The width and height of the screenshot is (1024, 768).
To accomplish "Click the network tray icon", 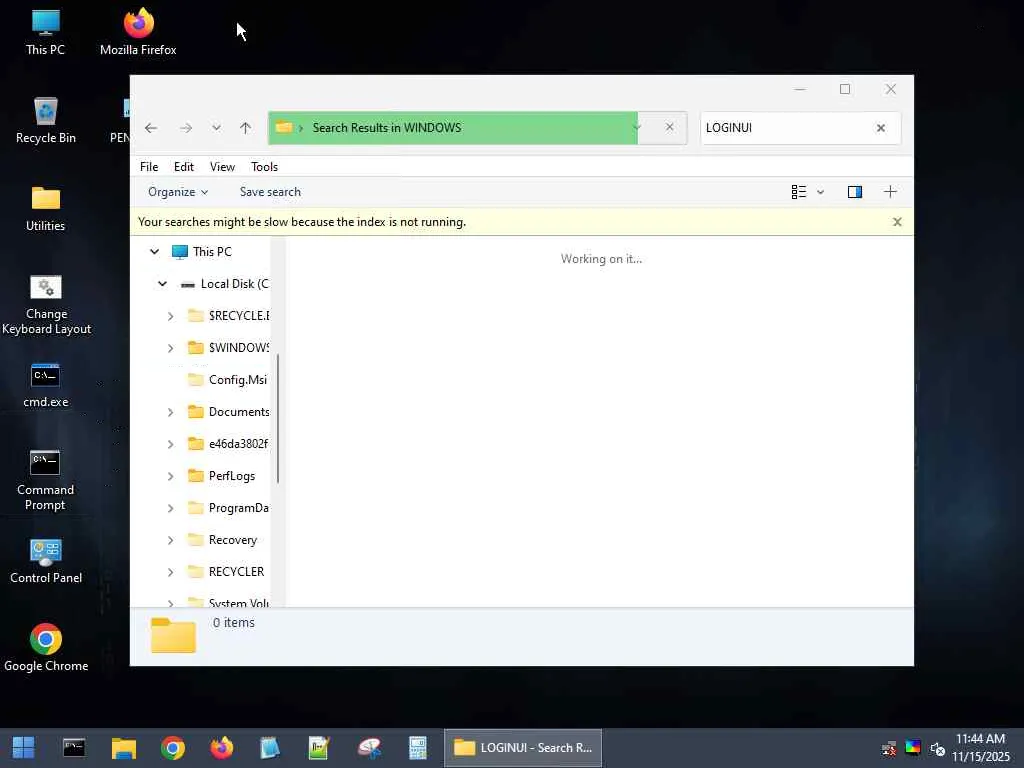I will click(889, 748).
